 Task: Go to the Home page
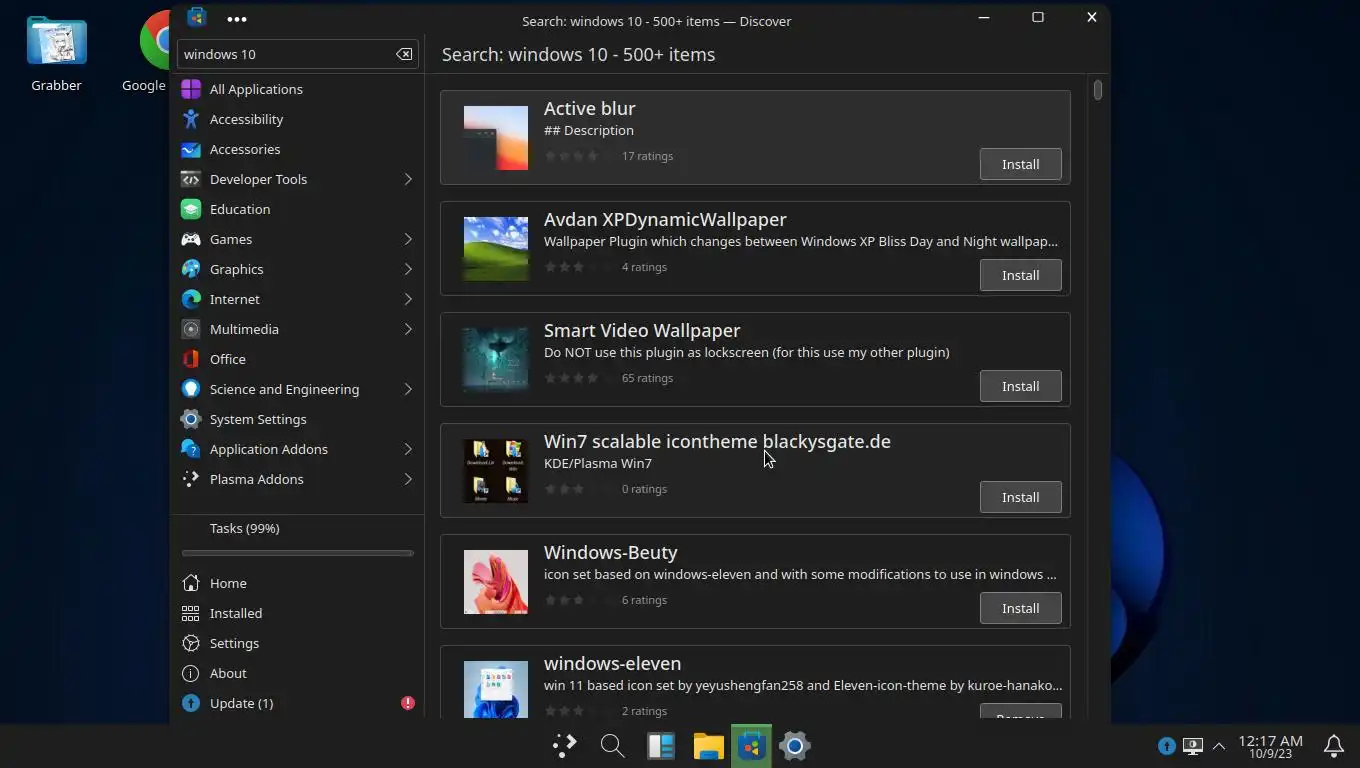coord(297,583)
